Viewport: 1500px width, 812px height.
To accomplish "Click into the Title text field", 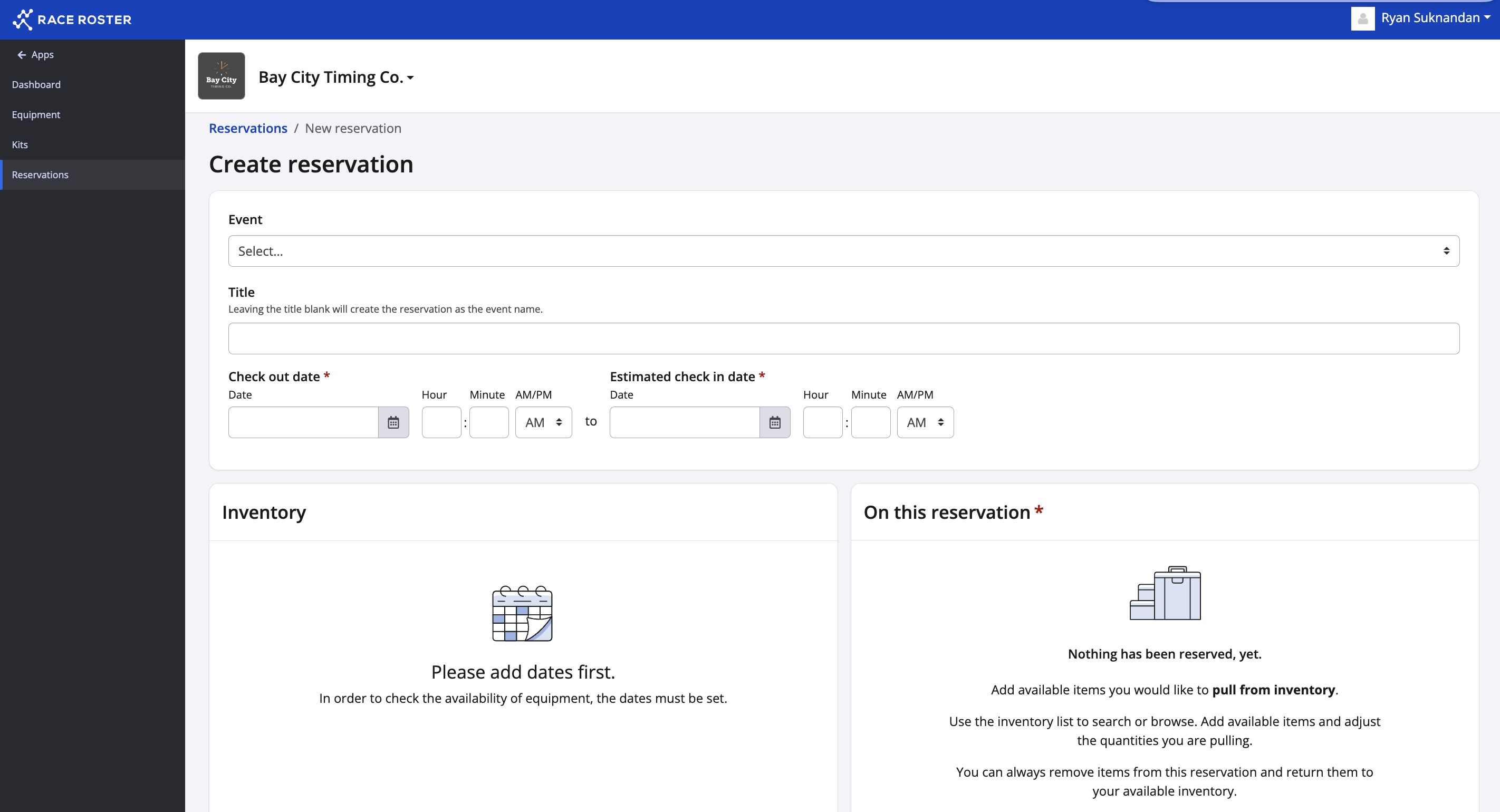I will click(843, 338).
